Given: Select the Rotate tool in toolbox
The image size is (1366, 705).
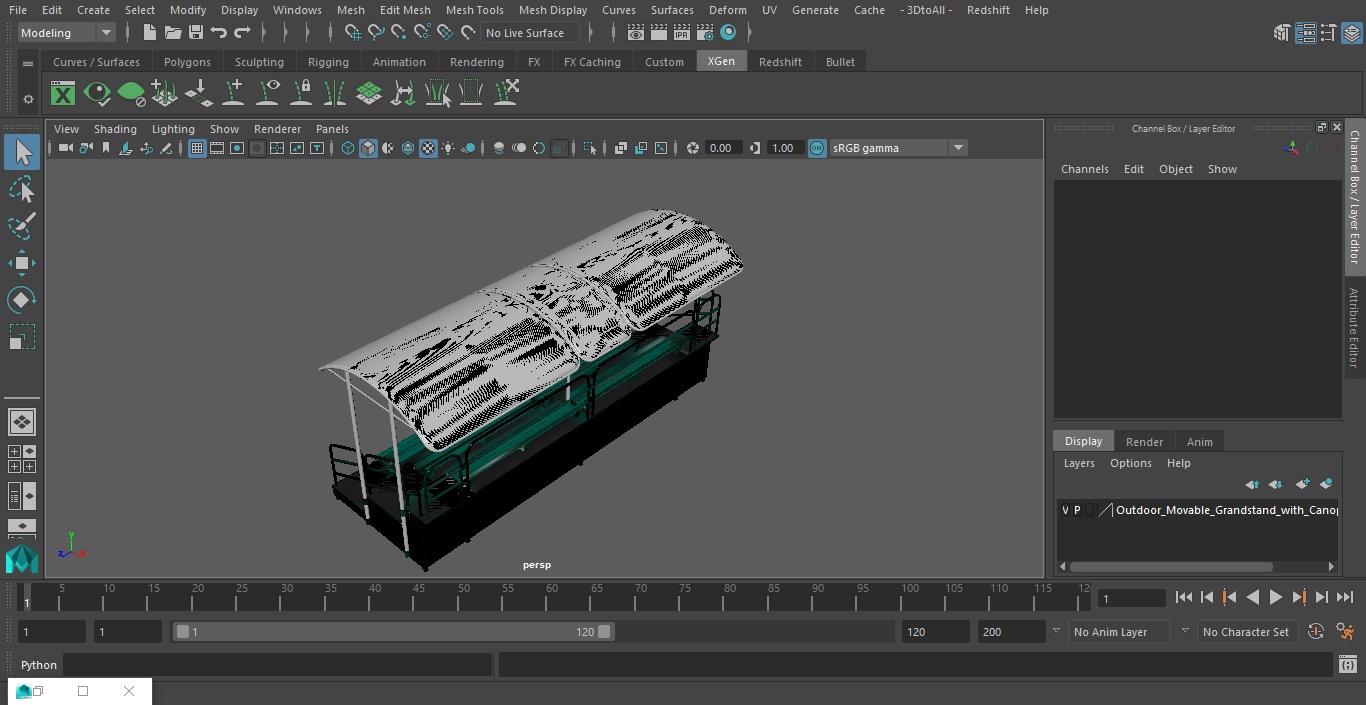Looking at the screenshot, I should [22, 300].
